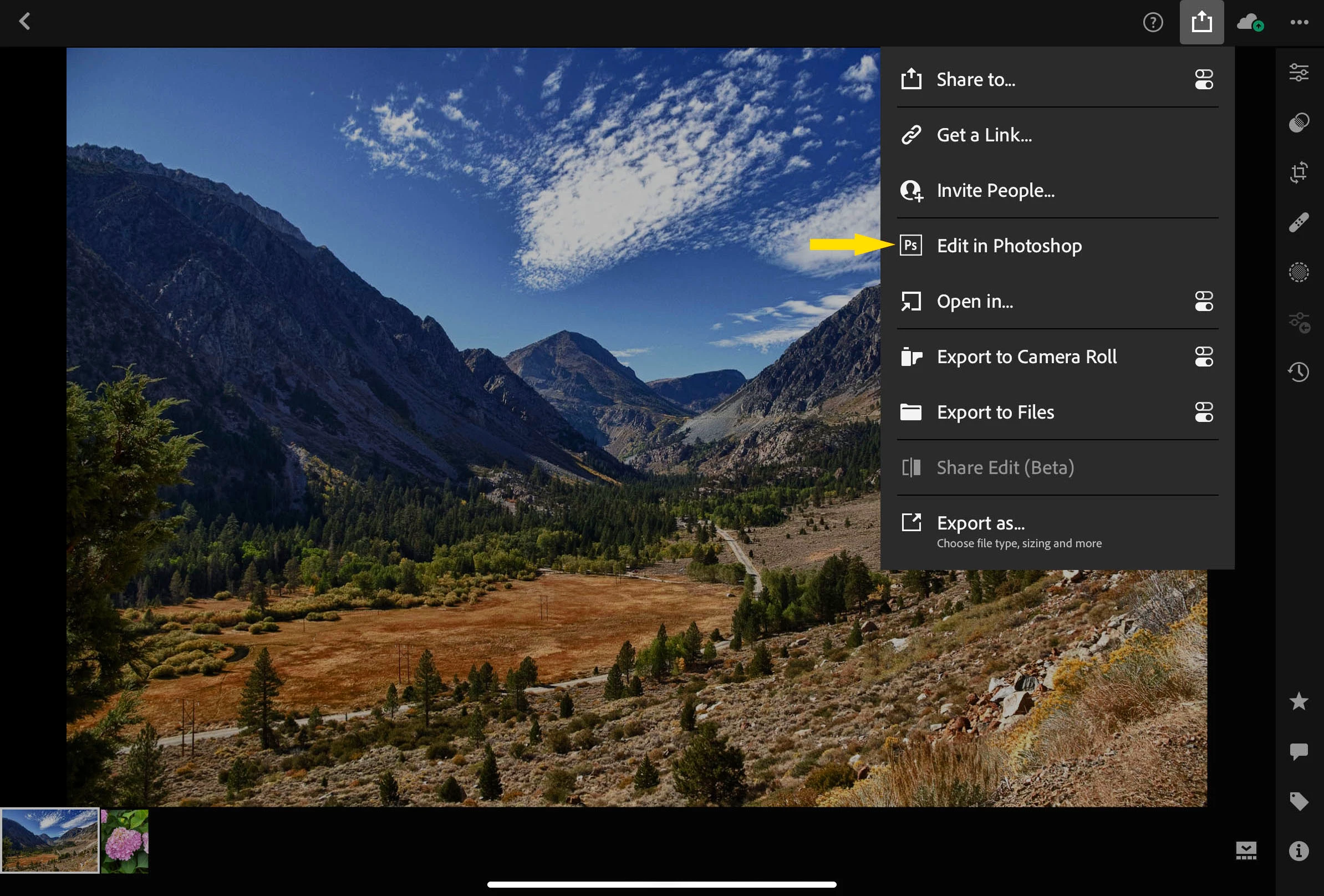
Task: Open Export to Camera Roll settings toggle
Action: point(1203,357)
